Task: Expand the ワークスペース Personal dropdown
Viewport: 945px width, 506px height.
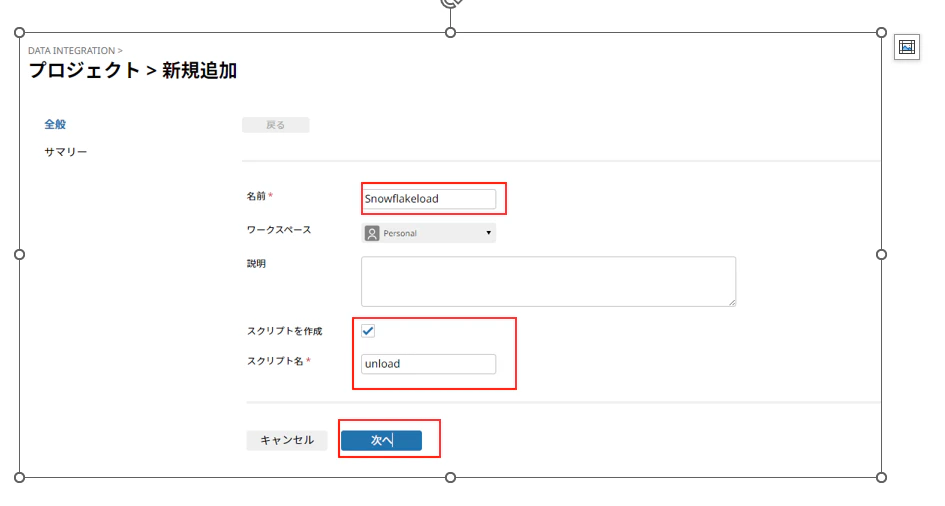Action: click(429, 233)
